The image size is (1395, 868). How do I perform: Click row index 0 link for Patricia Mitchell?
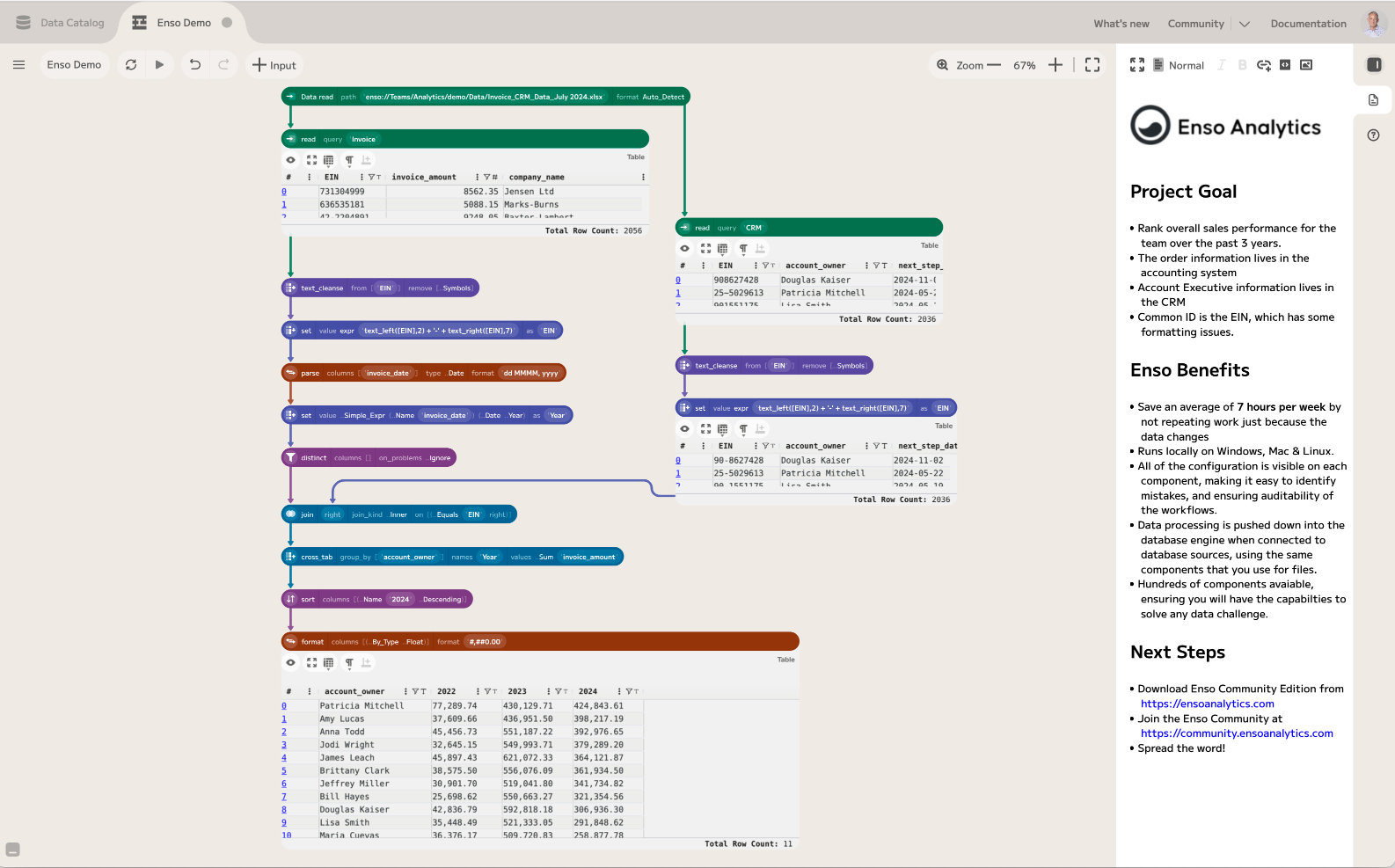(x=284, y=705)
